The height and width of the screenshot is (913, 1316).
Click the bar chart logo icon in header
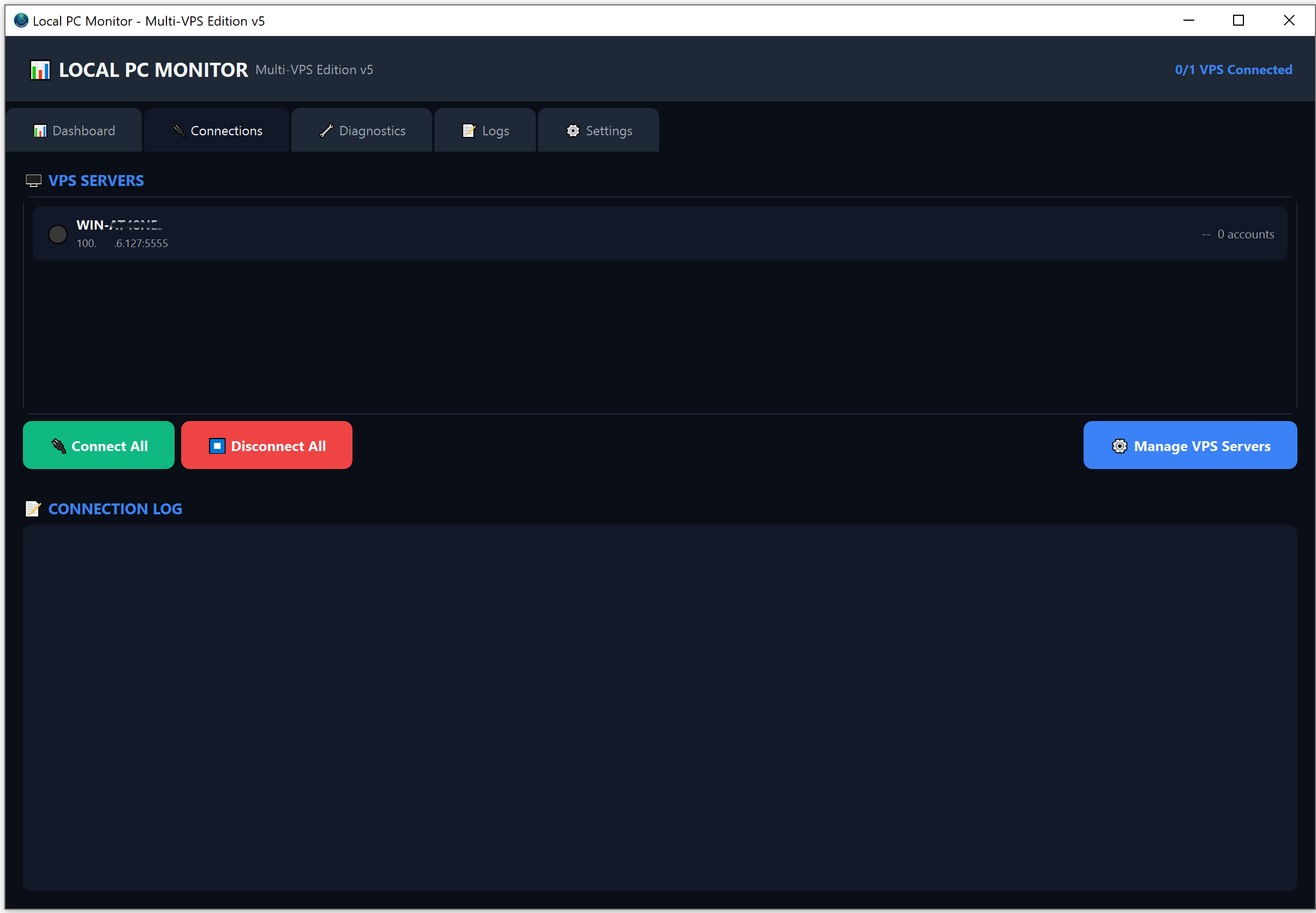coord(40,70)
